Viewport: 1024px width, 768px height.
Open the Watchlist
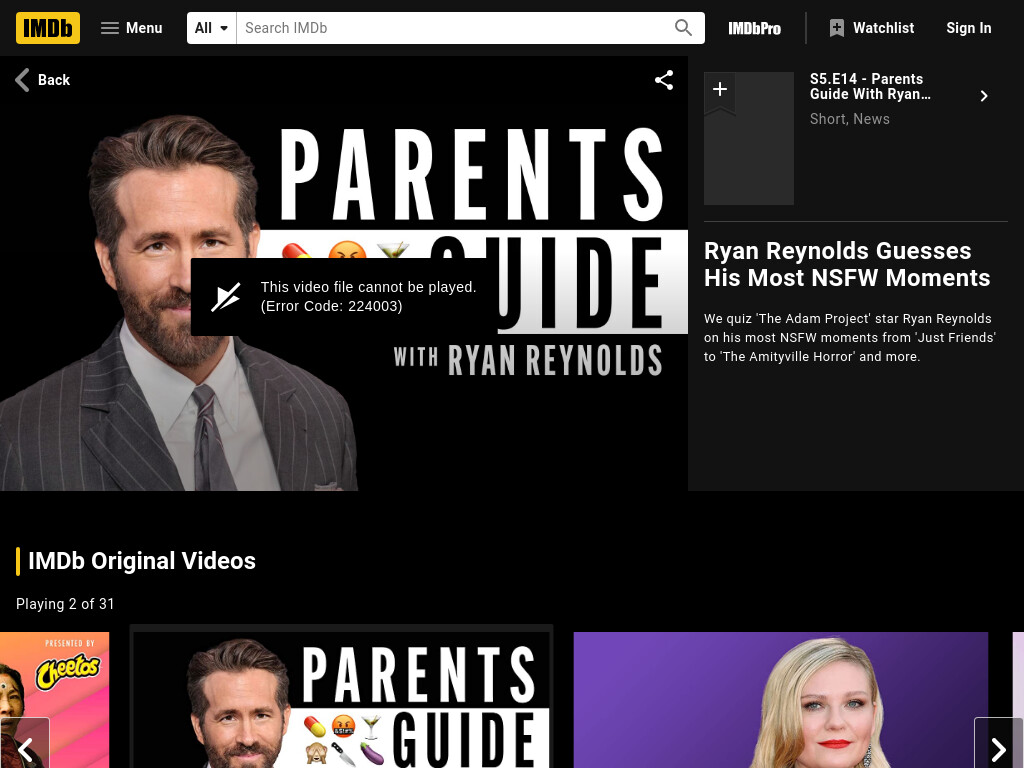872,28
